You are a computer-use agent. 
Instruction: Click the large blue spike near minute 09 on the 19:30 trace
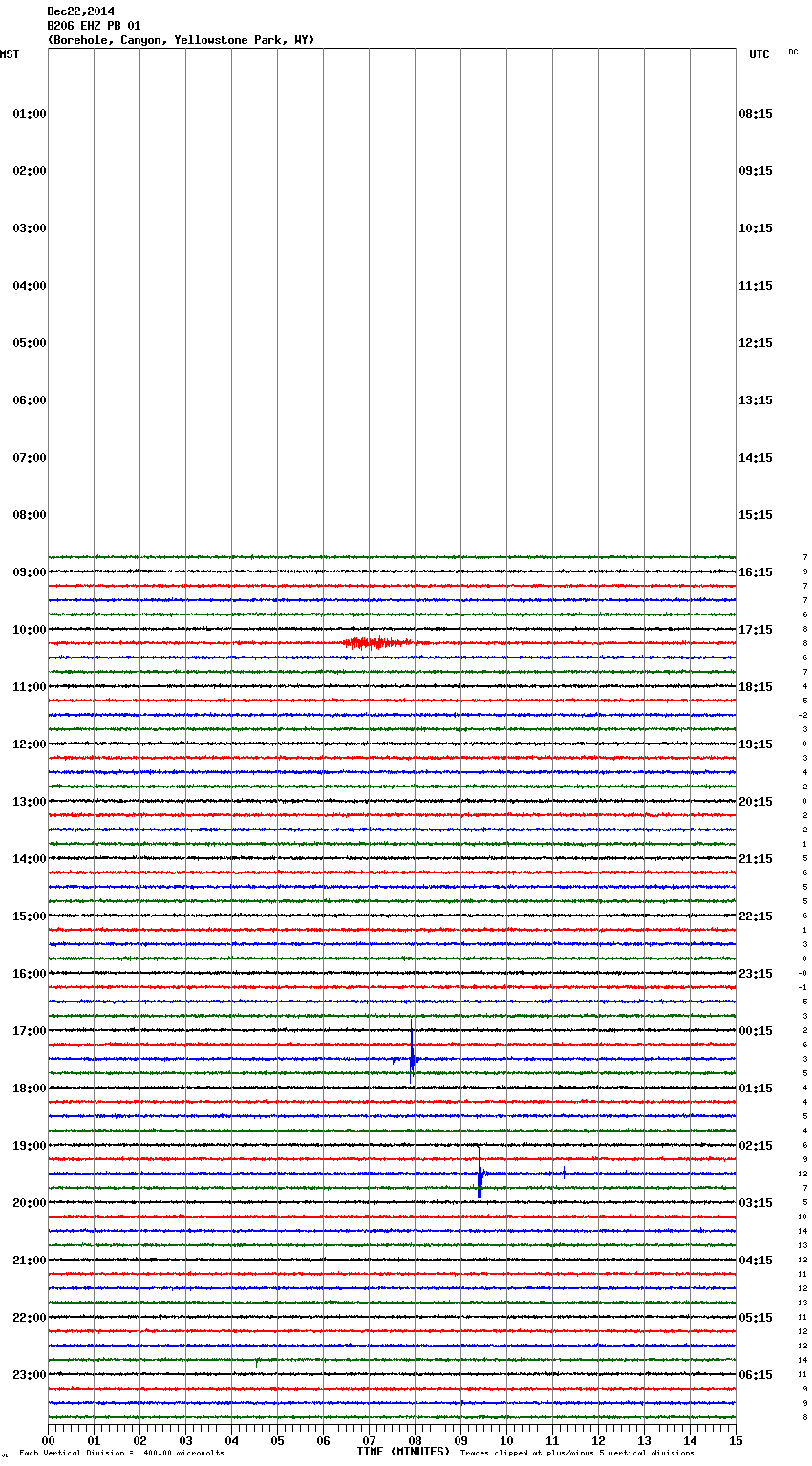point(480,1171)
